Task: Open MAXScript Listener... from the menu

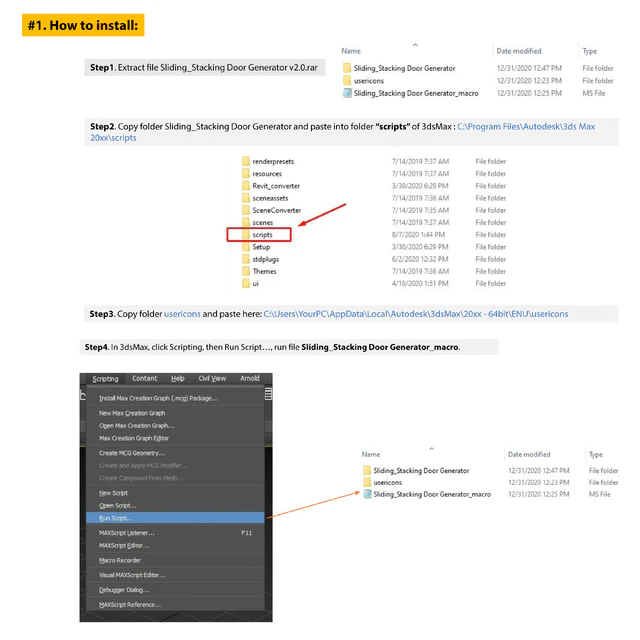Action: point(127,533)
